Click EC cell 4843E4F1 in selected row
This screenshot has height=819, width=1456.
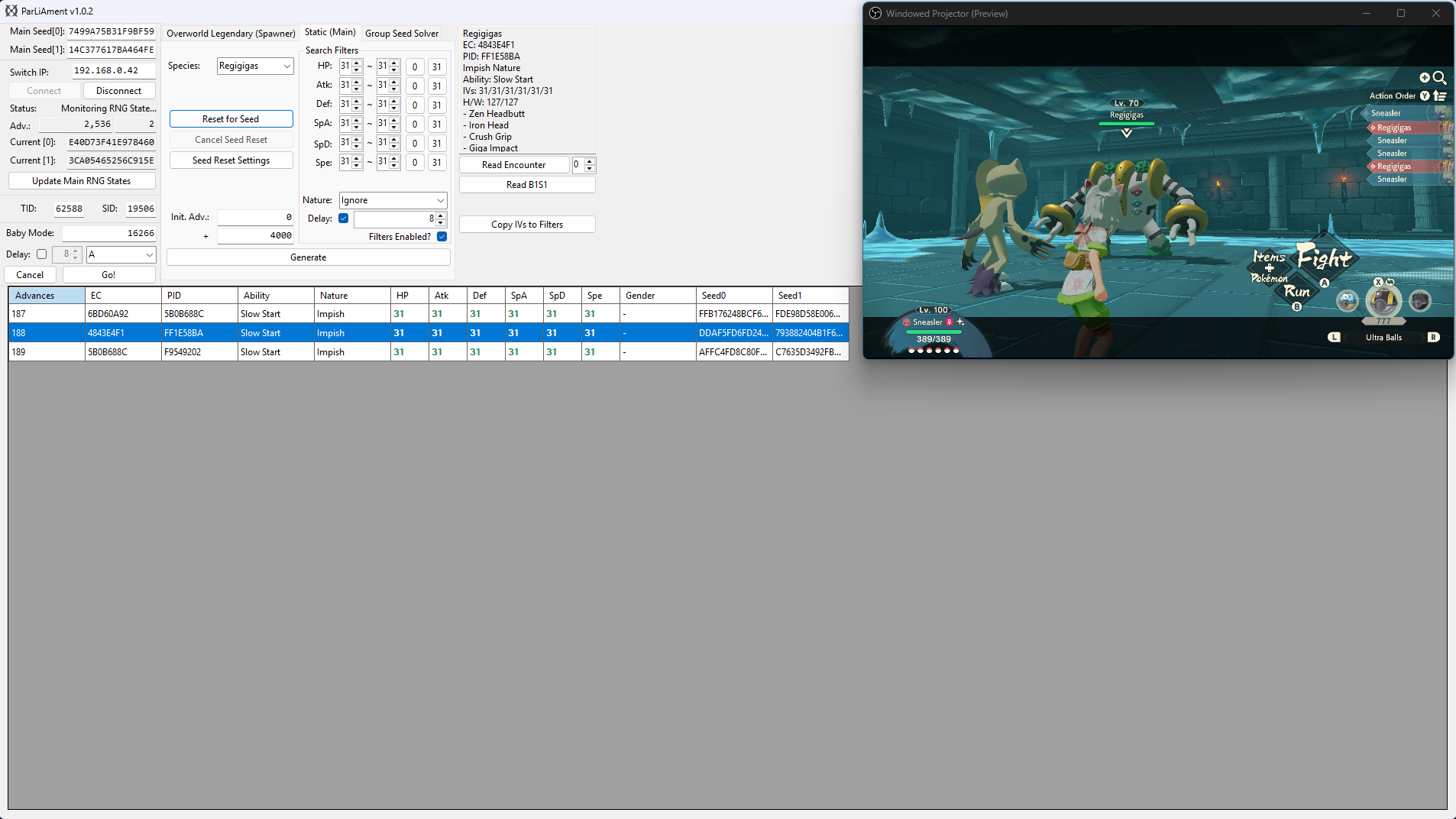click(123, 333)
